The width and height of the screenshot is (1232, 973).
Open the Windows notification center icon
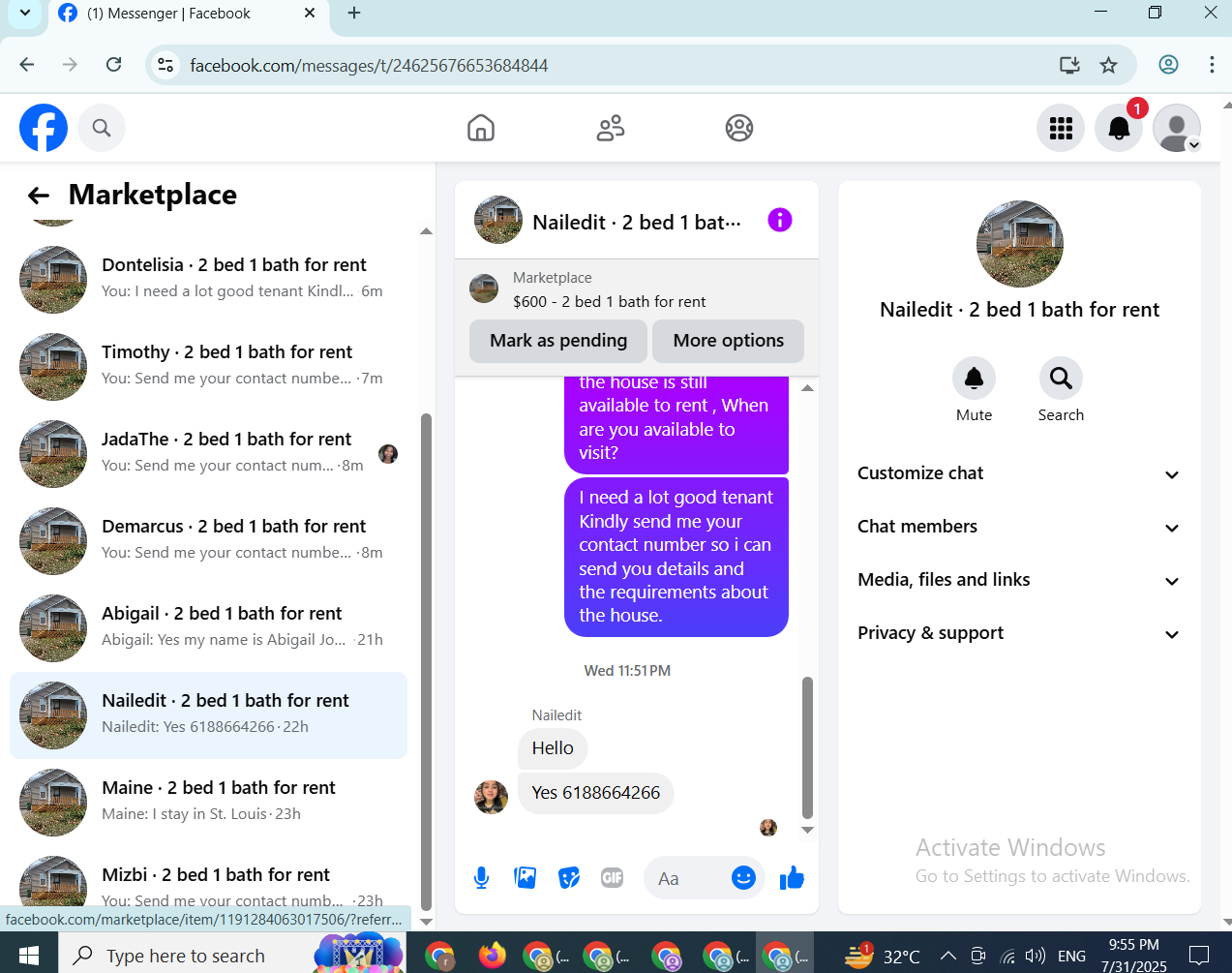(1199, 956)
